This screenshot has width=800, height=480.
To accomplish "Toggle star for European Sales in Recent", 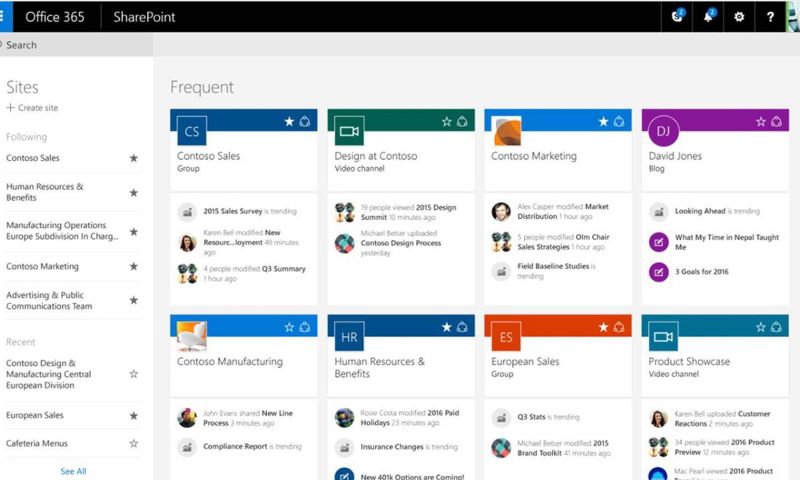I will [x=134, y=416].
